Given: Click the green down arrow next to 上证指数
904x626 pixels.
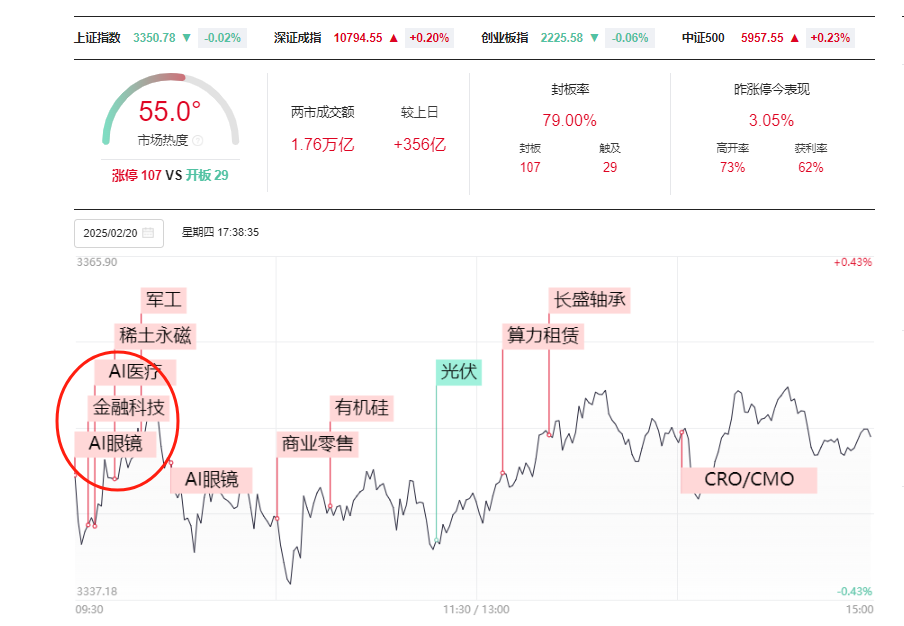Looking at the screenshot, I should point(187,38).
